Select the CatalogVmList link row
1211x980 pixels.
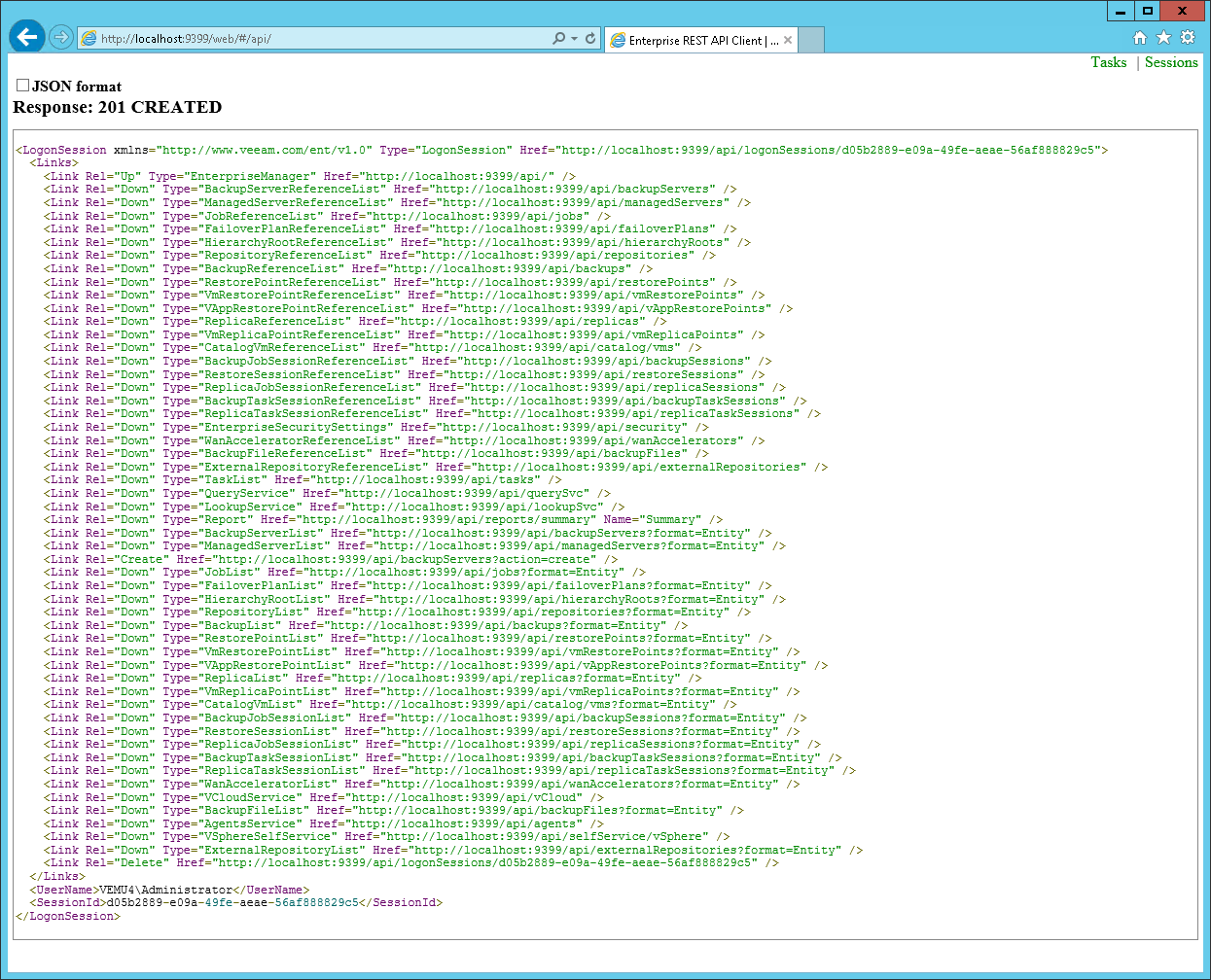pos(390,705)
